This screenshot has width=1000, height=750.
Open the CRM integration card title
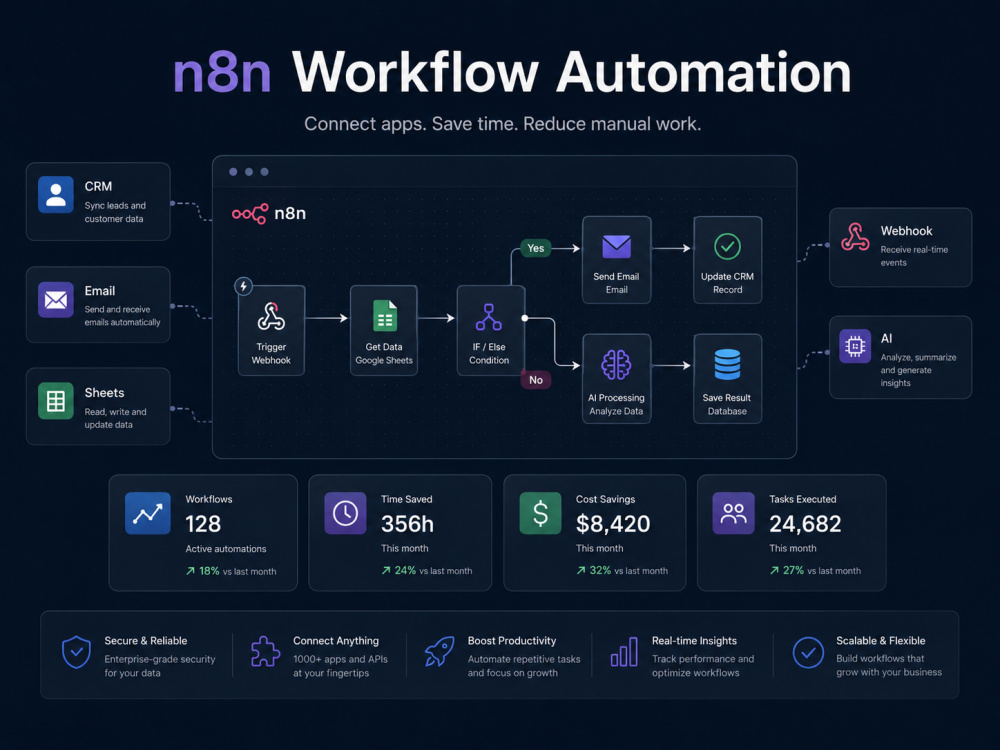pyautogui.click(x=98, y=186)
